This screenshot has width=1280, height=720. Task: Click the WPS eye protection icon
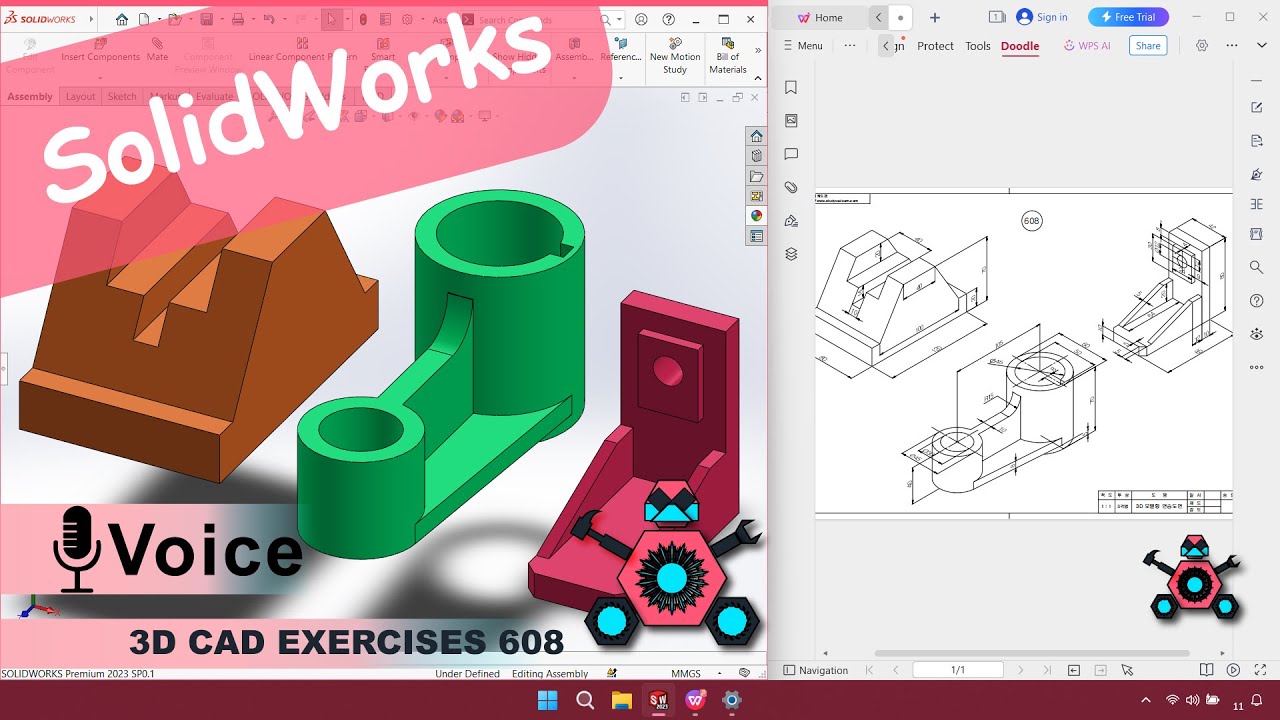1257,334
